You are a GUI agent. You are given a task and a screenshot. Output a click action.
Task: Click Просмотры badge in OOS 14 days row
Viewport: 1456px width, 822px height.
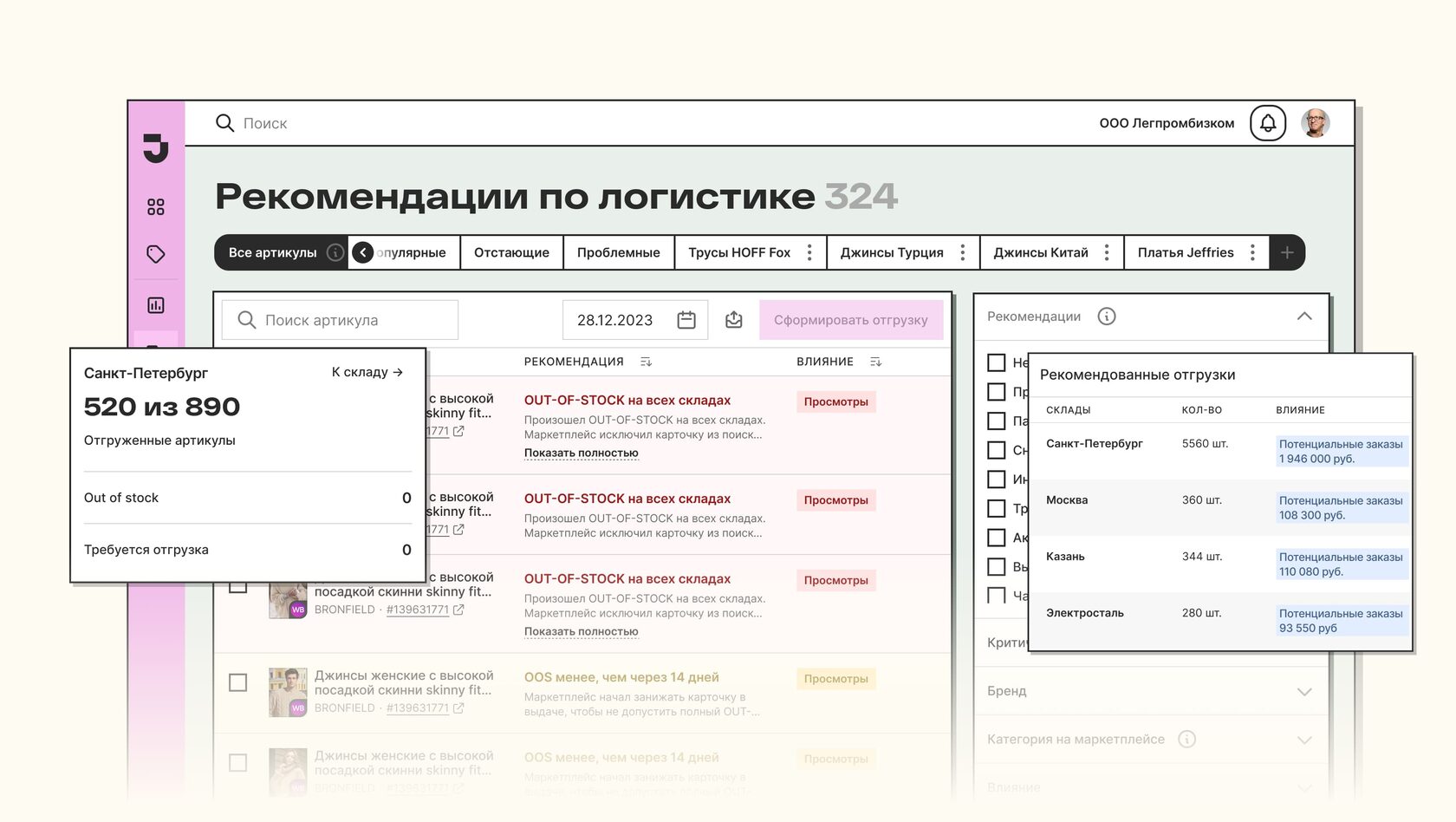836,679
